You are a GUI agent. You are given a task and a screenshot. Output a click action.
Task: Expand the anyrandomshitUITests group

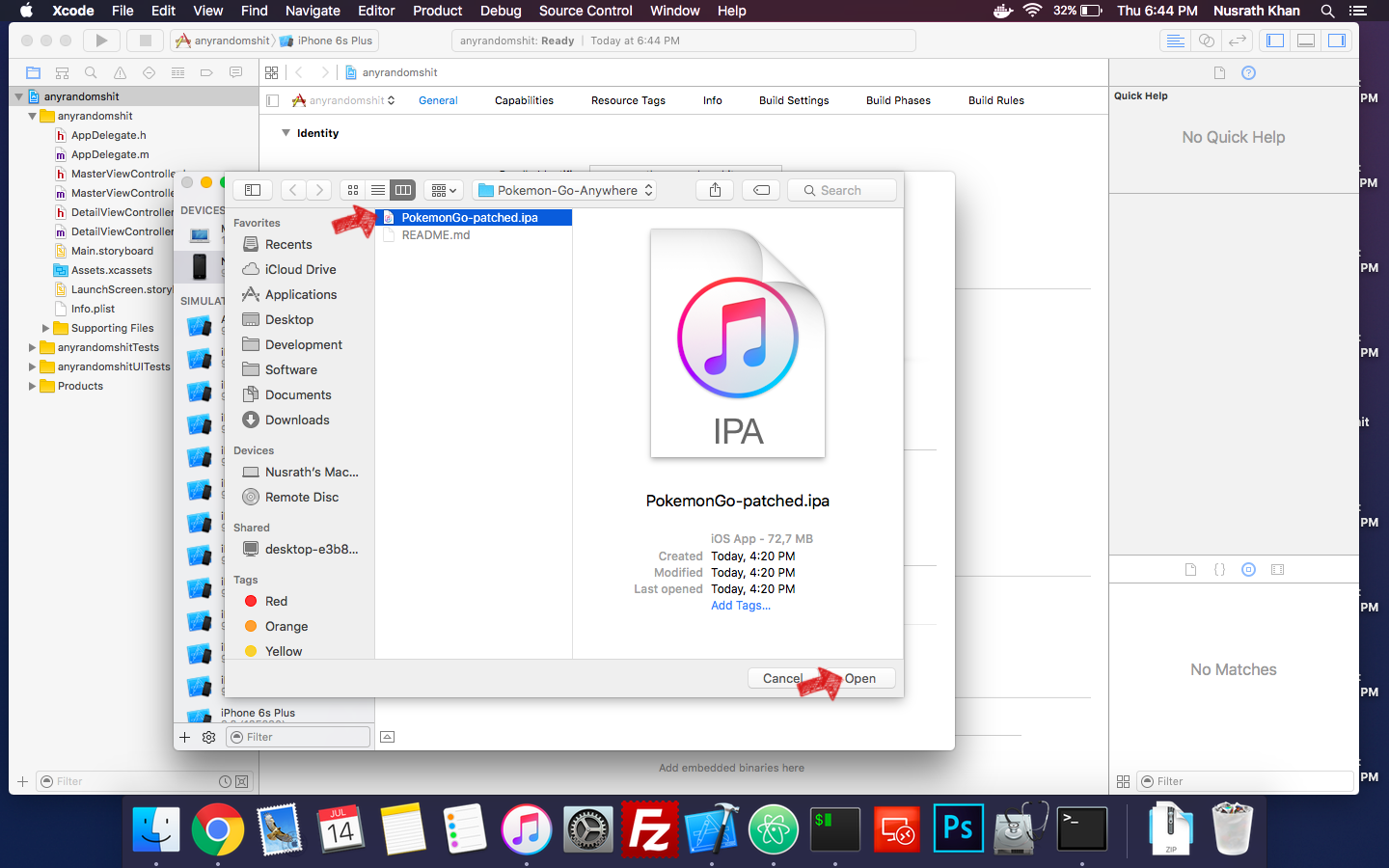pos(32,366)
